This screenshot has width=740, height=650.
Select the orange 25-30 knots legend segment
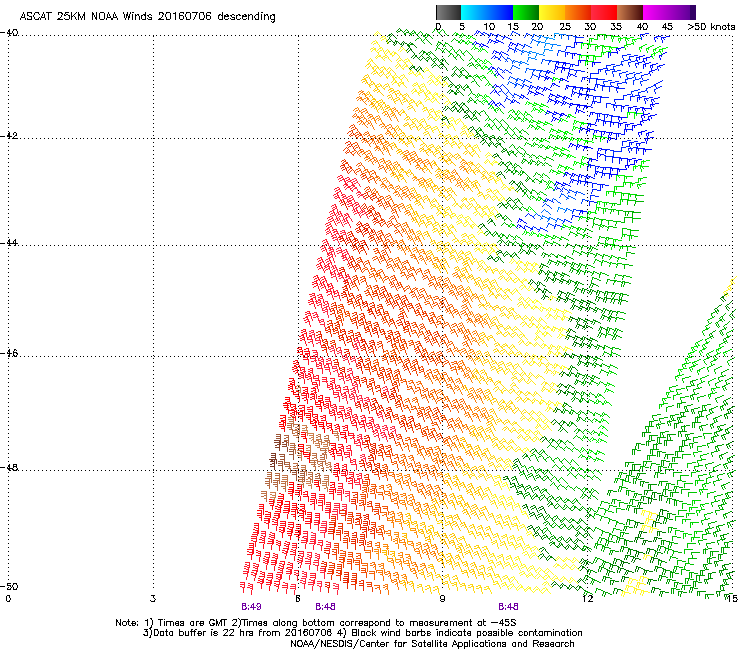[578, 12]
